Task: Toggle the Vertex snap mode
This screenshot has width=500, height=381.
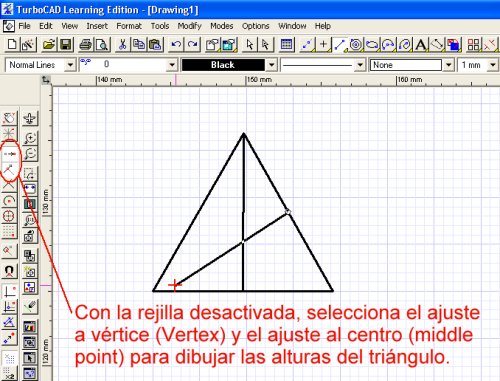Action: click(x=9, y=170)
